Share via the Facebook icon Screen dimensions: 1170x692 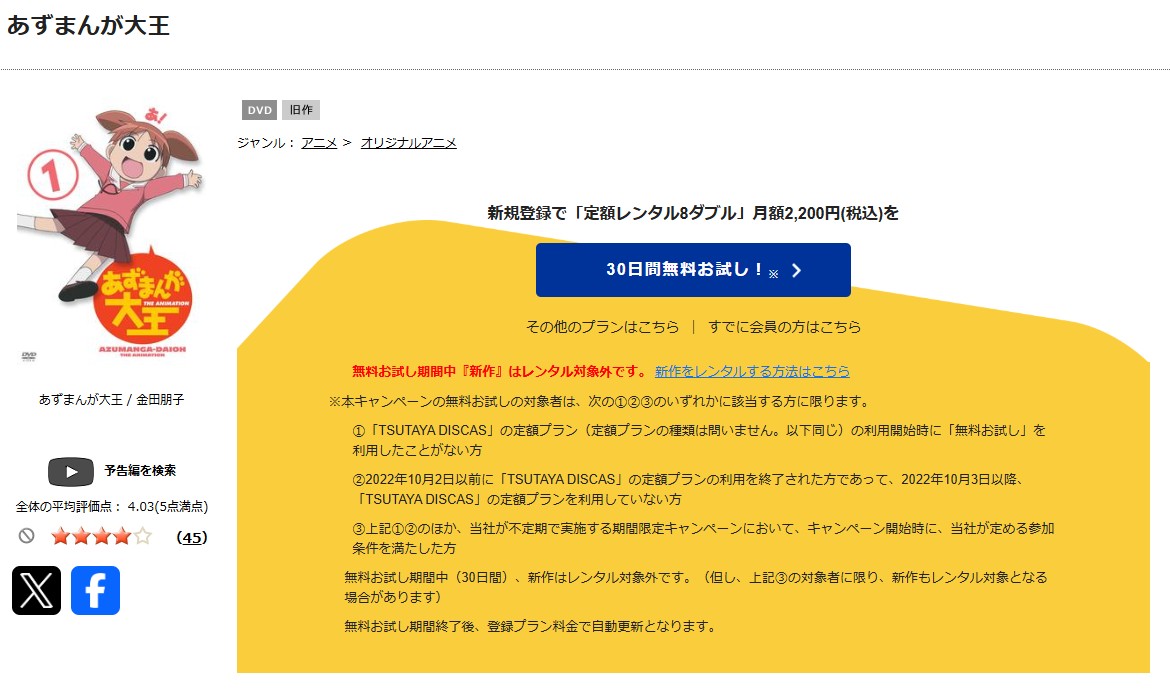point(95,590)
